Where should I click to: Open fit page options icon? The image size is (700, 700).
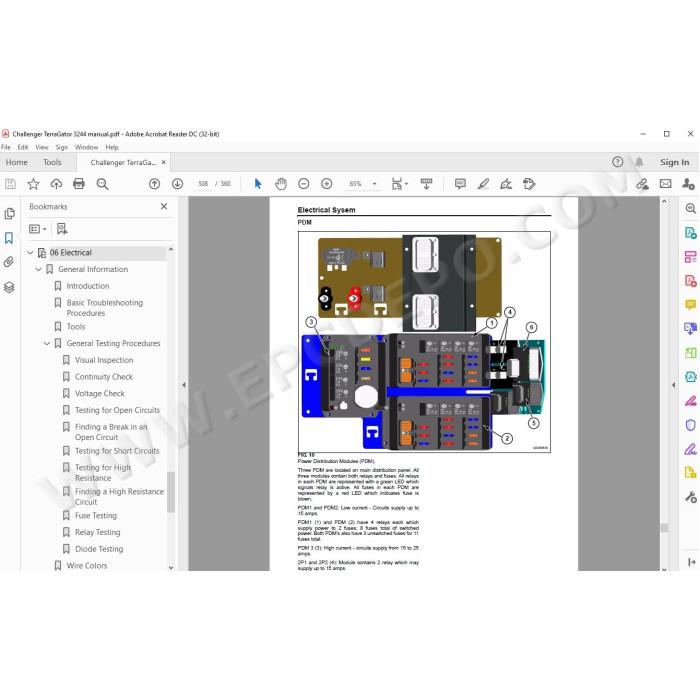(x=399, y=183)
